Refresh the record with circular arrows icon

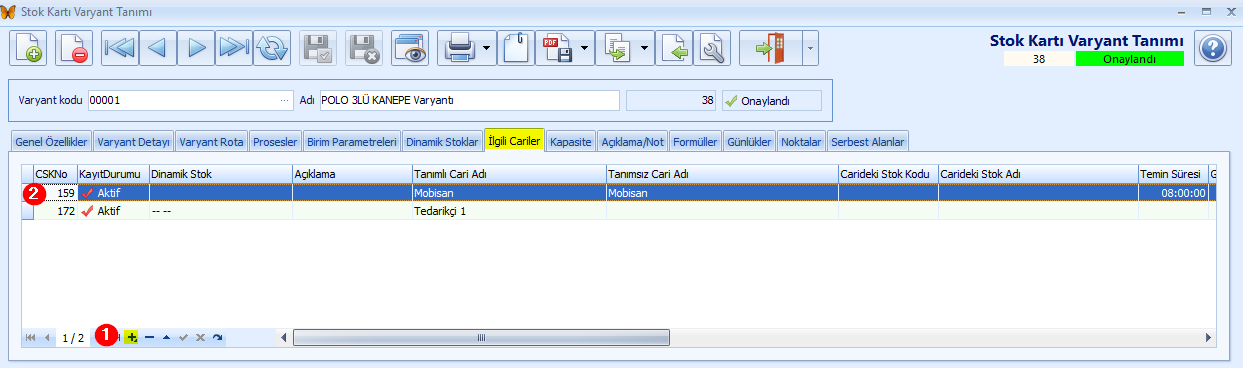pos(271,48)
